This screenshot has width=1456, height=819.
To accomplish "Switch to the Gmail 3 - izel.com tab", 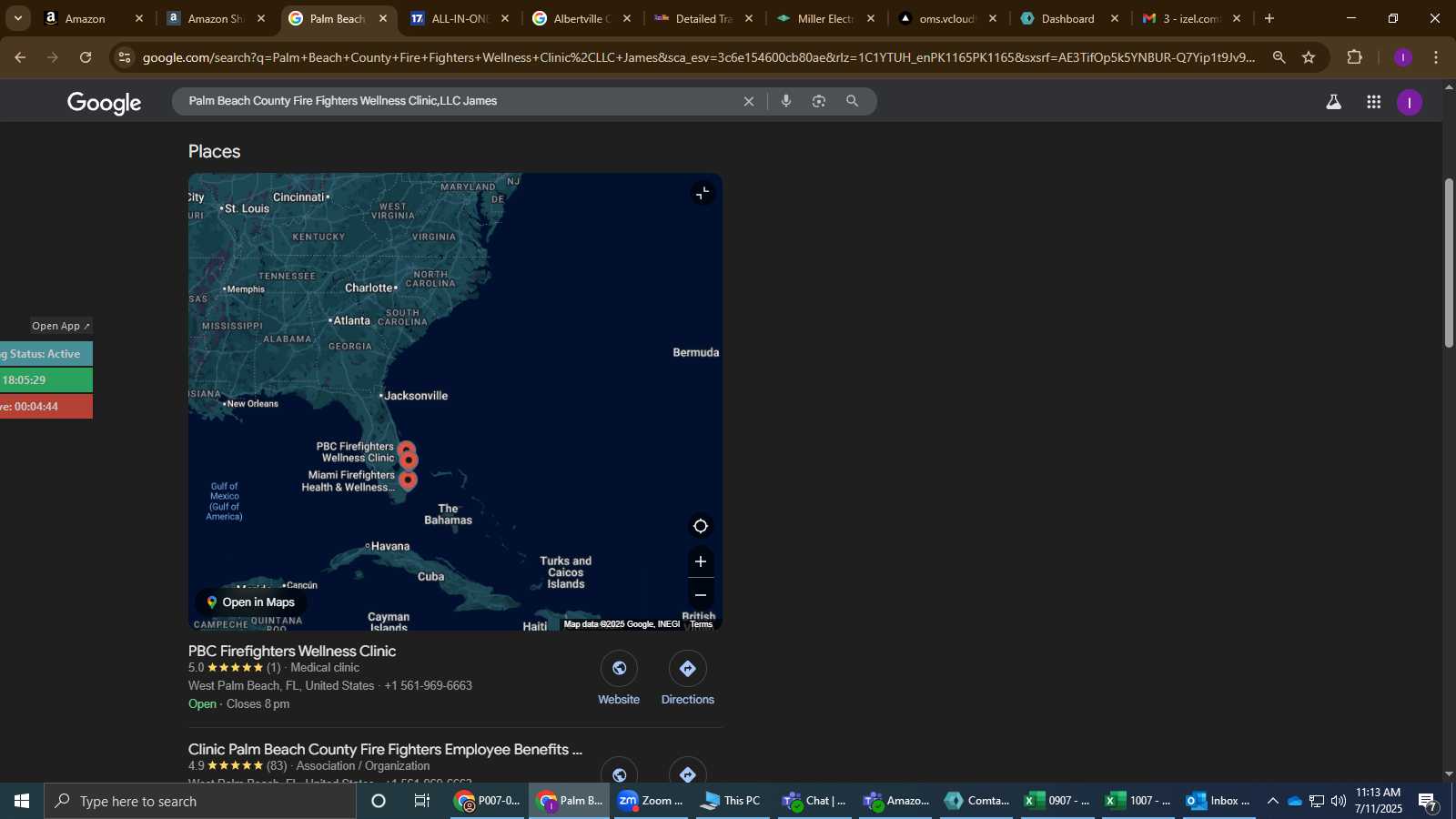I will pos(1190,18).
